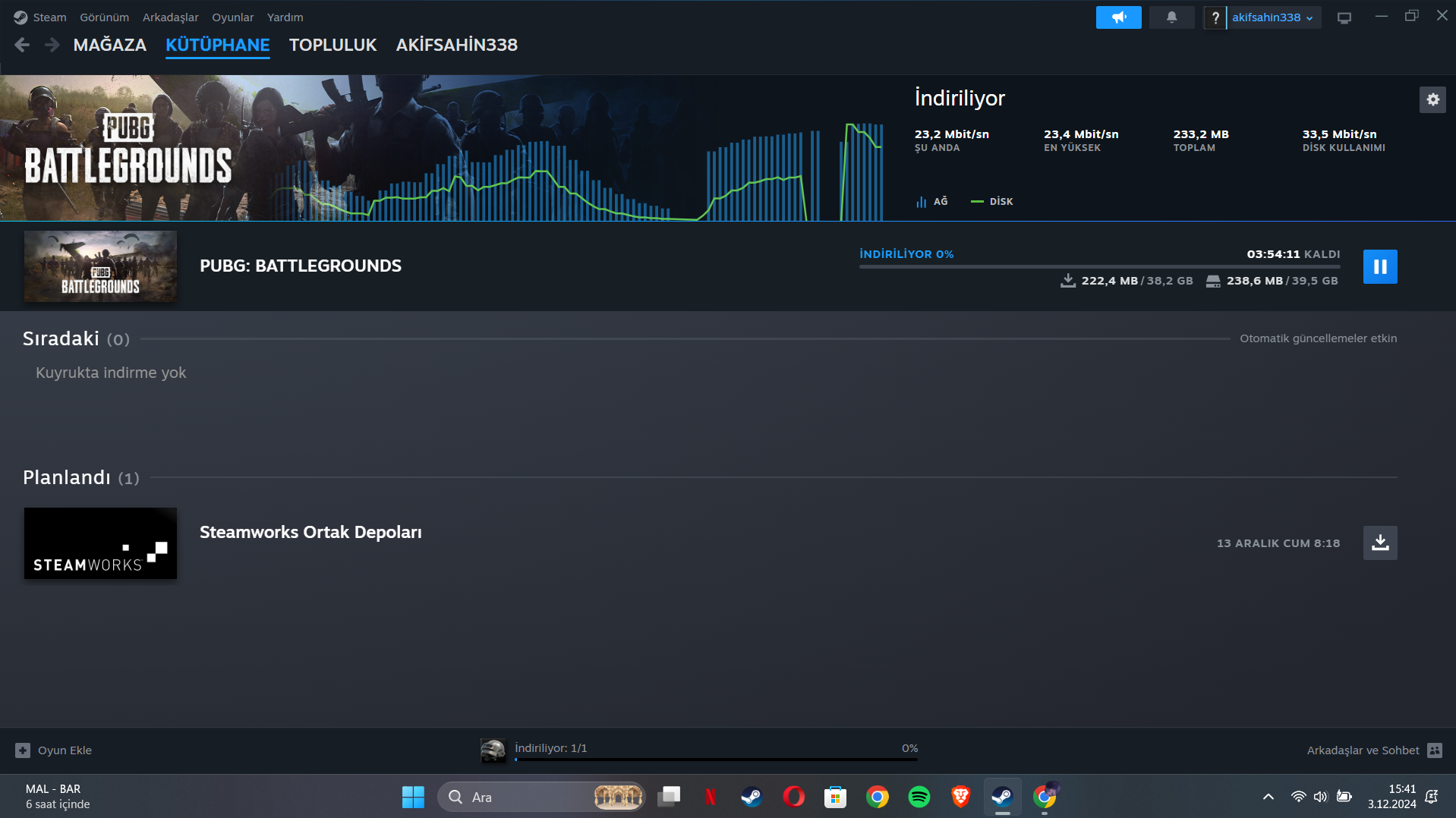Launch Spotify from the taskbar

point(919,797)
